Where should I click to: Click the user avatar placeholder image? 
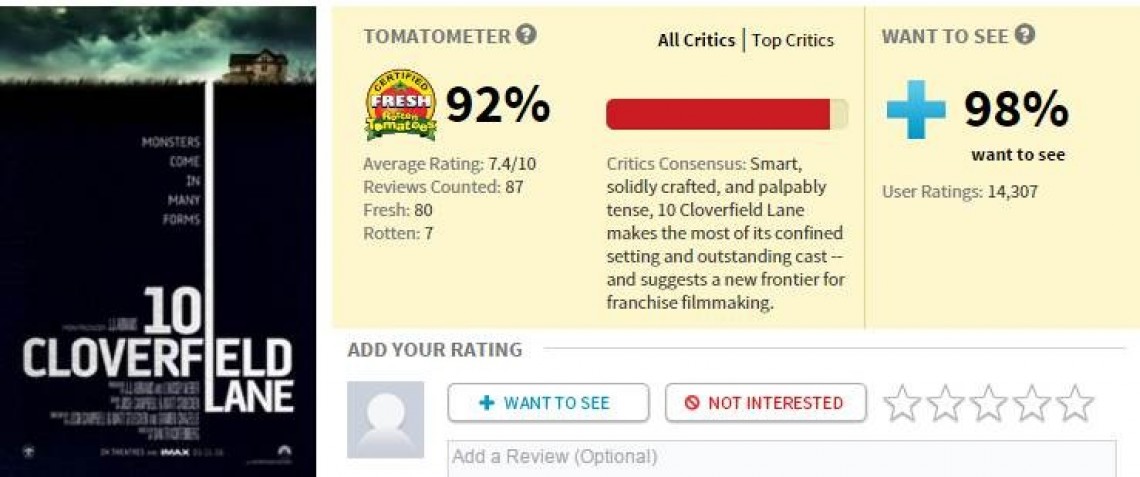[385, 419]
